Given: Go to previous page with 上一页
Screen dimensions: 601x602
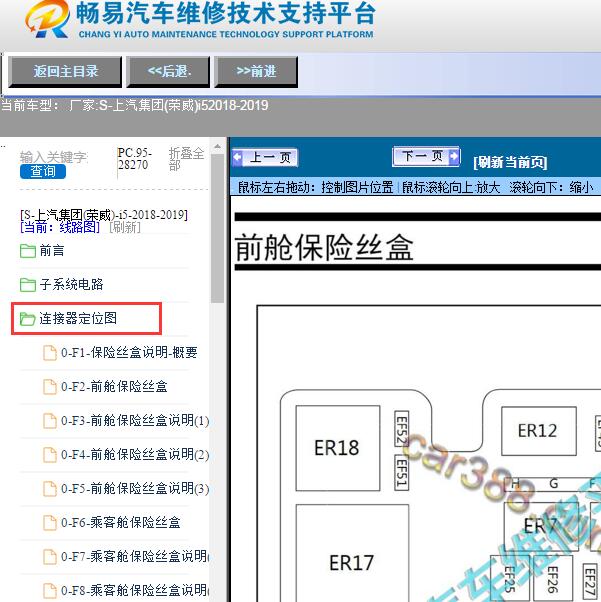Looking at the screenshot, I should [265, 157].
